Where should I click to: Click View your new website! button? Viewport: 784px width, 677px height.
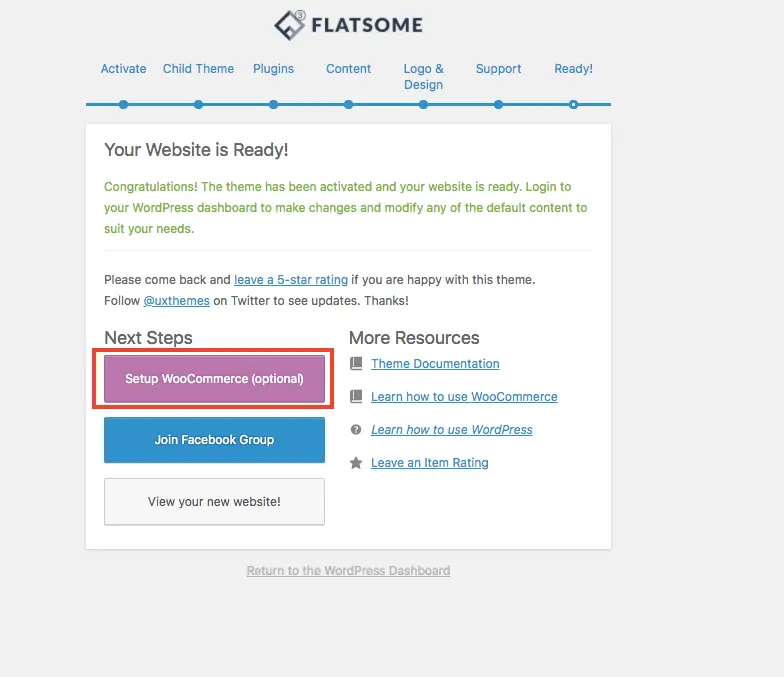pyautogui.click(x=214, y=502)
